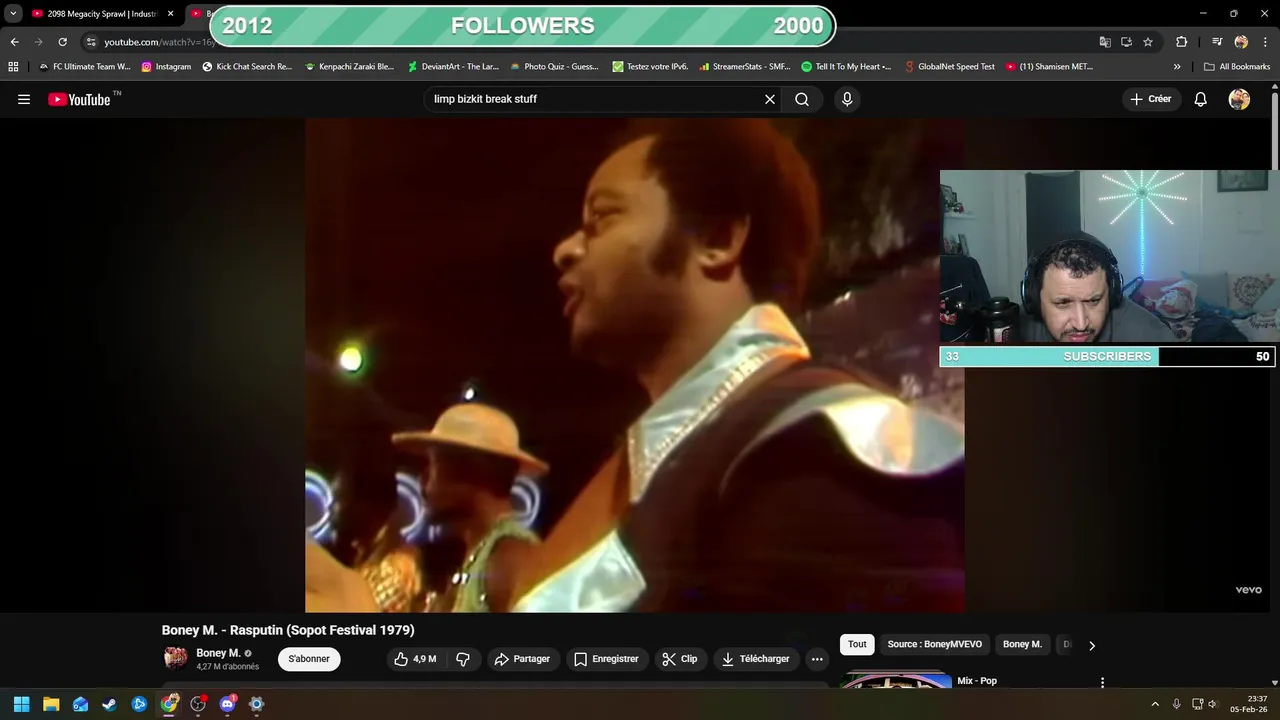The image size is (1280, 720).
Task: Open Chrome from the taskbar
Action: coord(169,704)
